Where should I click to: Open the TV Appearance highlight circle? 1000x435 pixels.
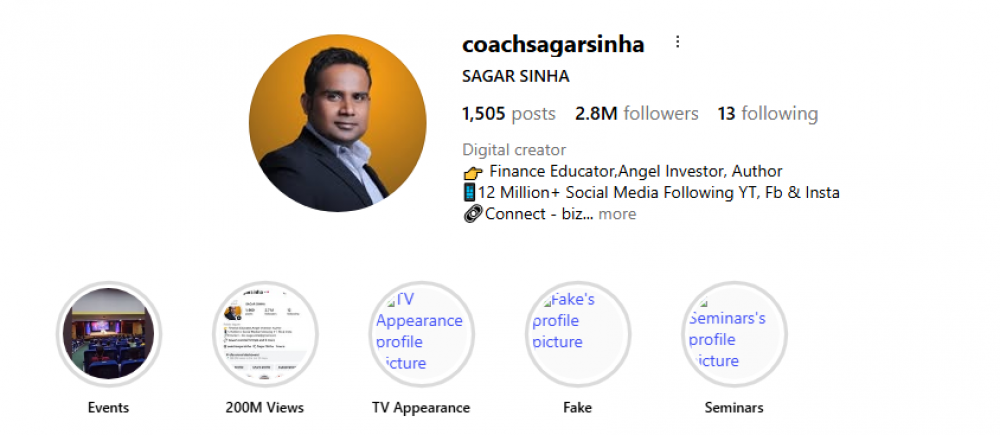coord(420,334)
